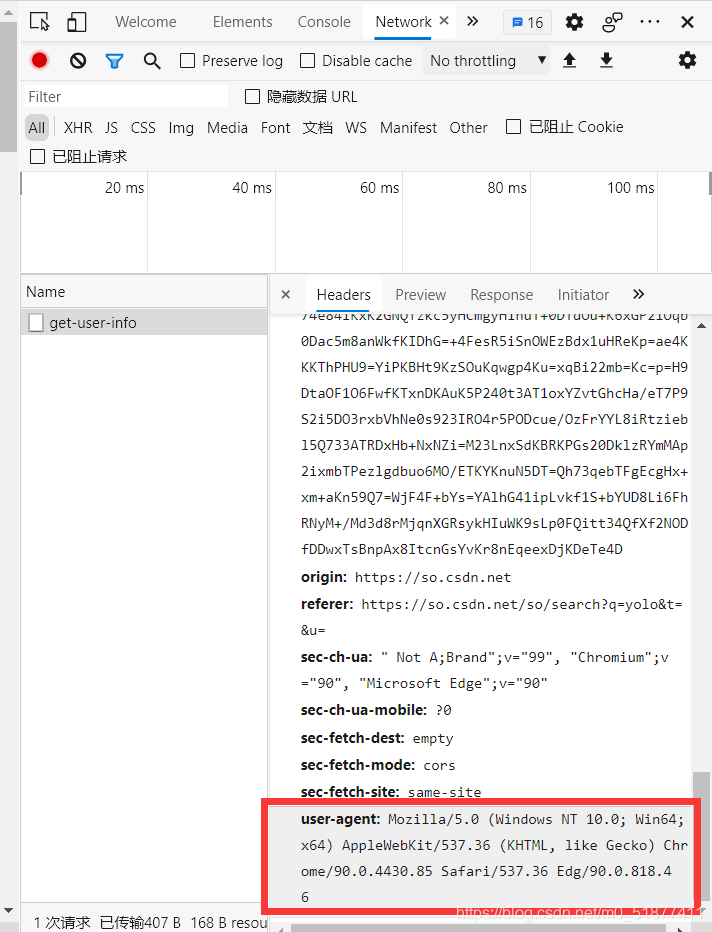Filter requests by 文档

[317, 128]
